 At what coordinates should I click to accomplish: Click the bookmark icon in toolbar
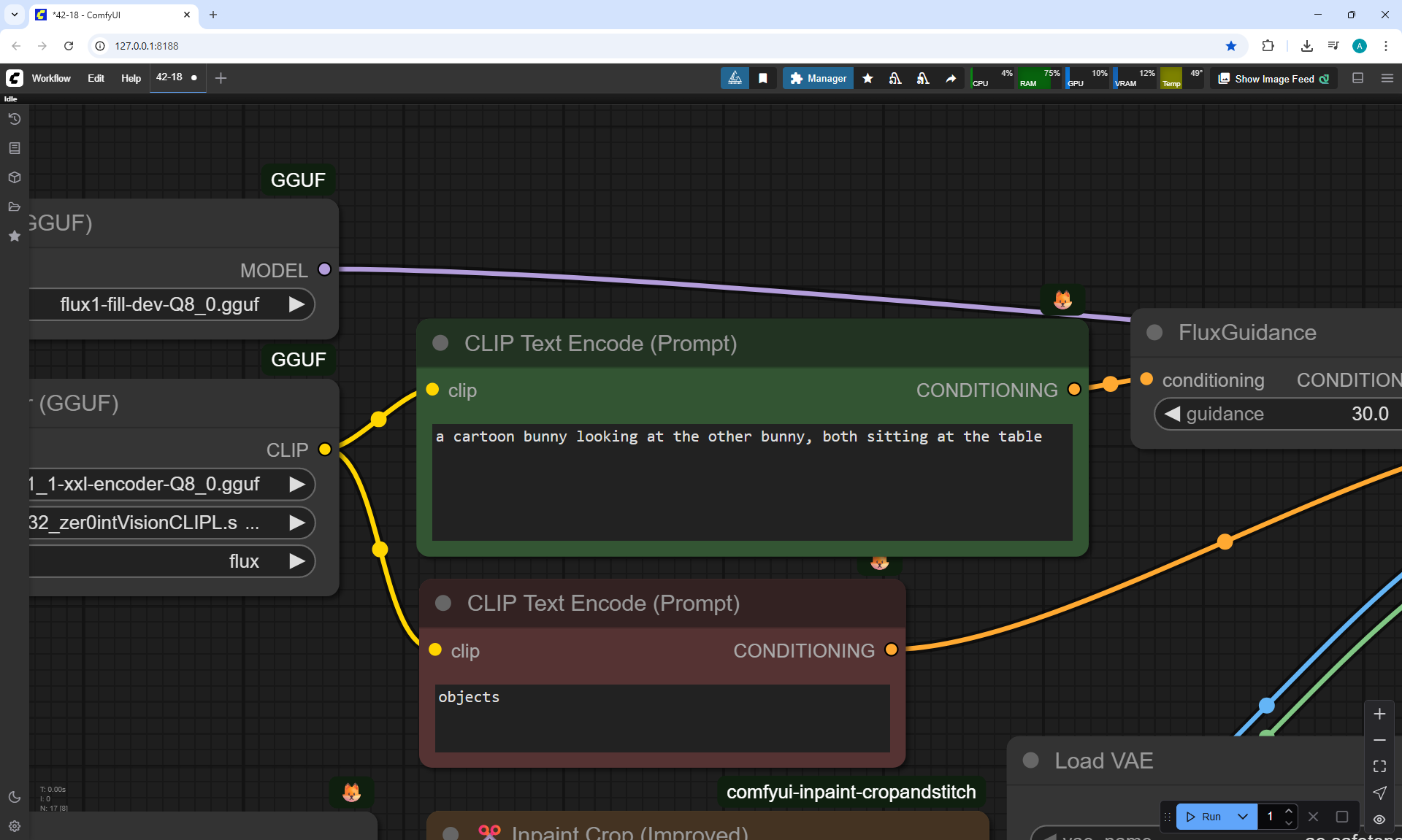(763, 78)
